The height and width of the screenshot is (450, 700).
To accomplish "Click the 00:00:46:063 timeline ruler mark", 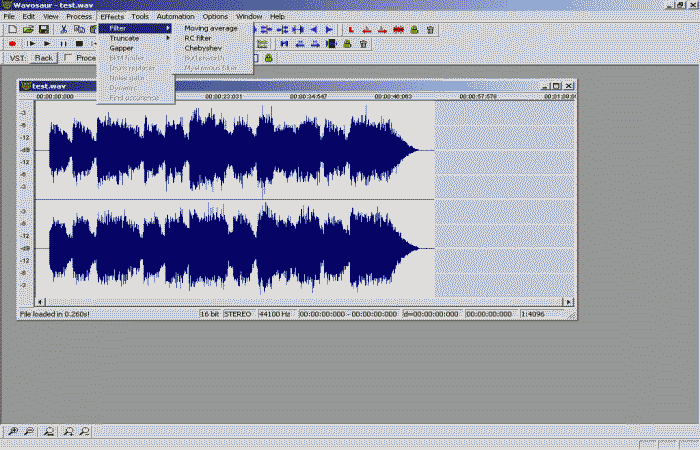I will point(395,97).
